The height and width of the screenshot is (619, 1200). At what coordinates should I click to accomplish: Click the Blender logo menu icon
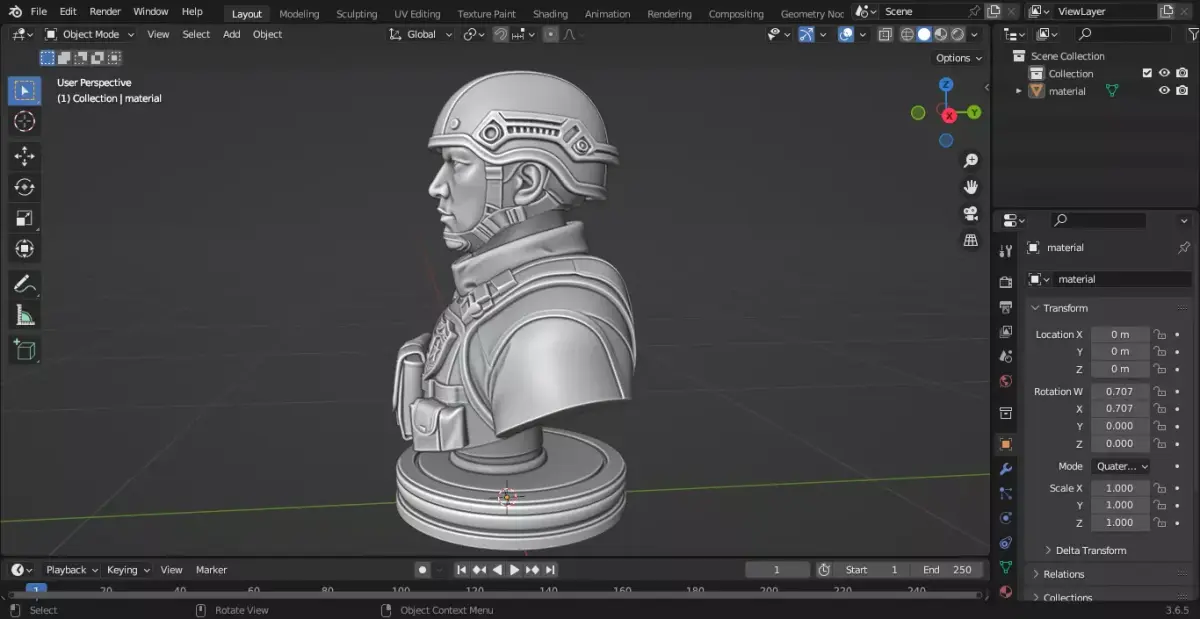15,12
